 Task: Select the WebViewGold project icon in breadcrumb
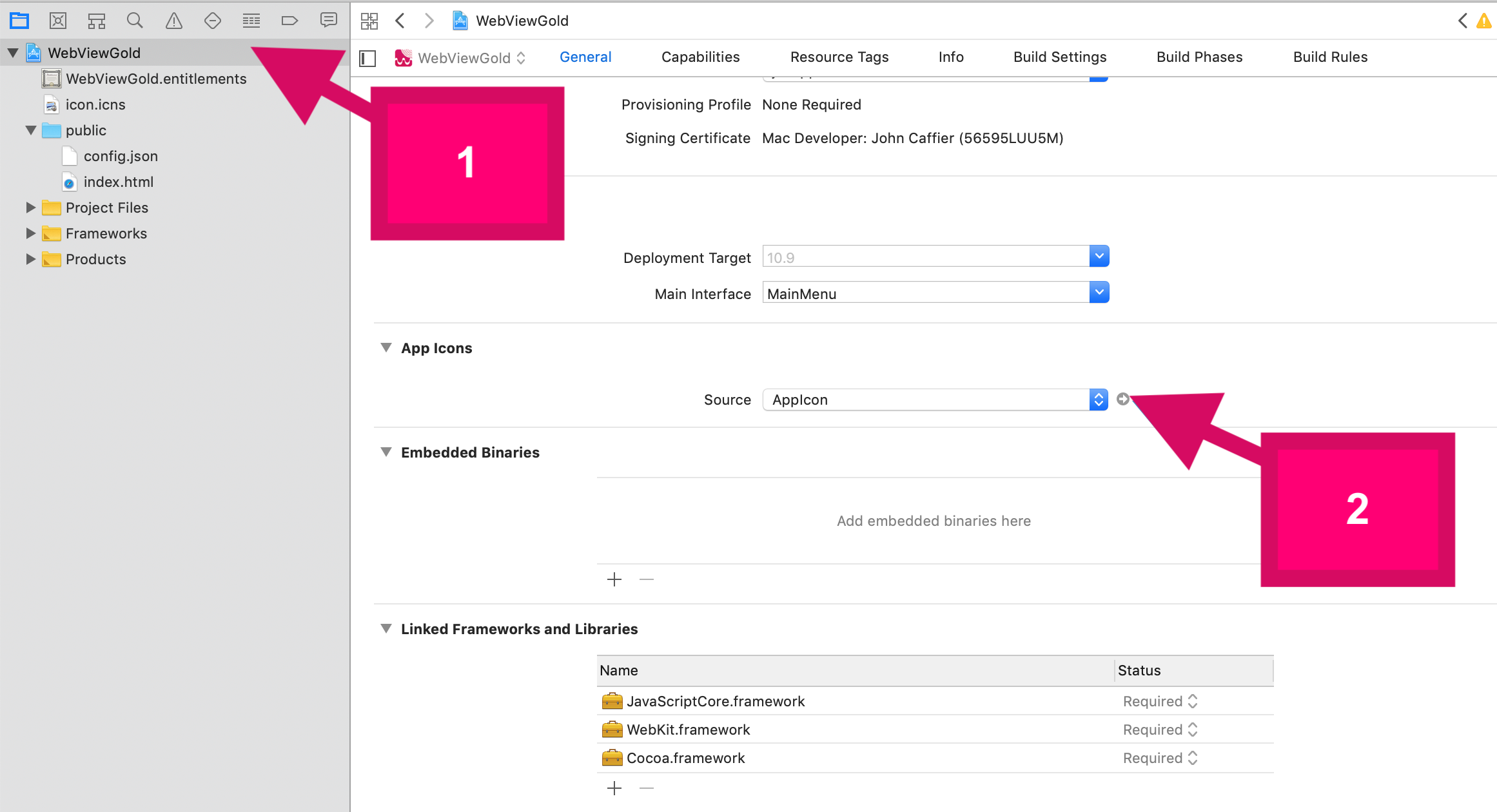pyautogui.click(x=460, y=21)
